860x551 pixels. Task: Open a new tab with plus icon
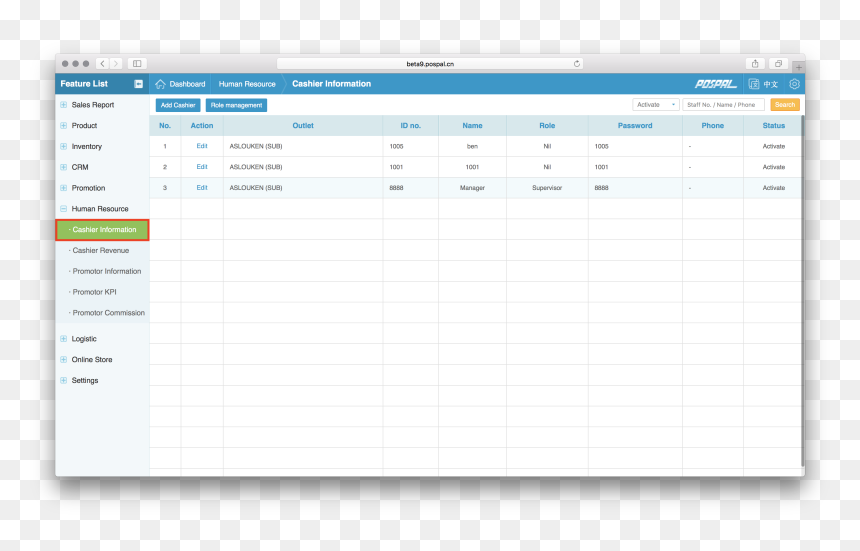(x=799, y=67)
